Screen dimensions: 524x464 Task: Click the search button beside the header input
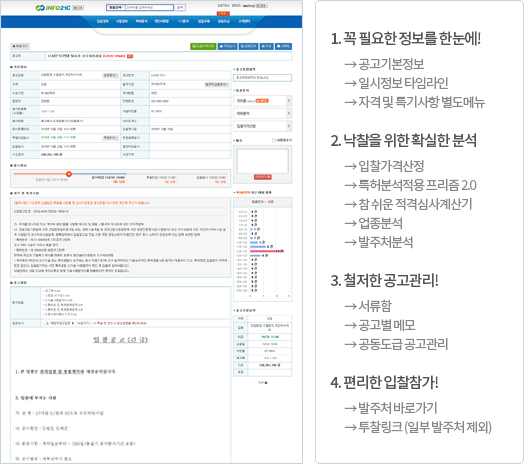click(x=180, y=7)
